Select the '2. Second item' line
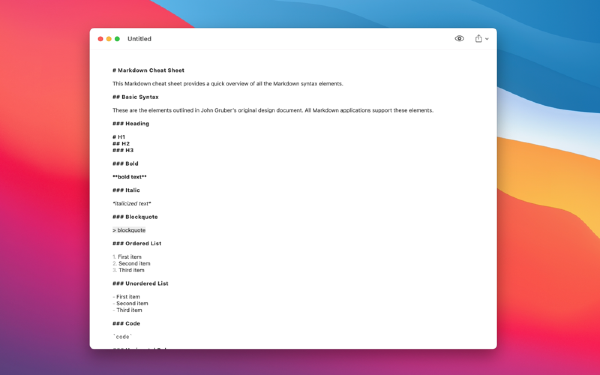Screen dimensions: 600x375 [x=131, y=264]
